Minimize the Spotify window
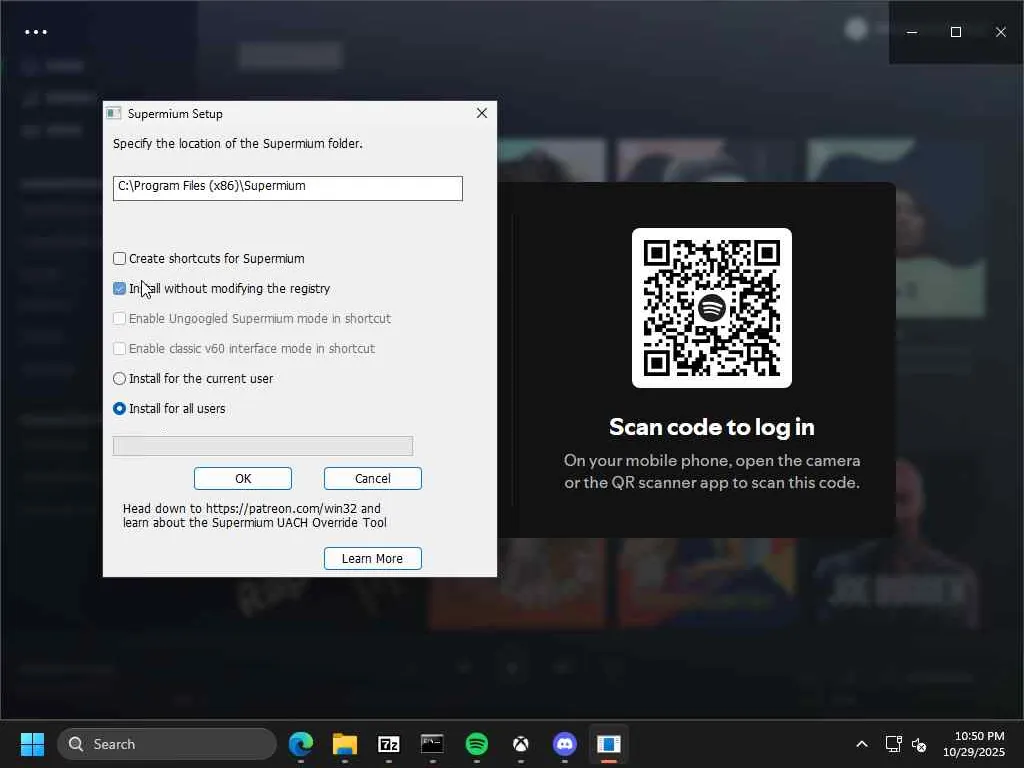Image resolution: width=1024 pixels, height=768 pixels. (x=912, y=32)
